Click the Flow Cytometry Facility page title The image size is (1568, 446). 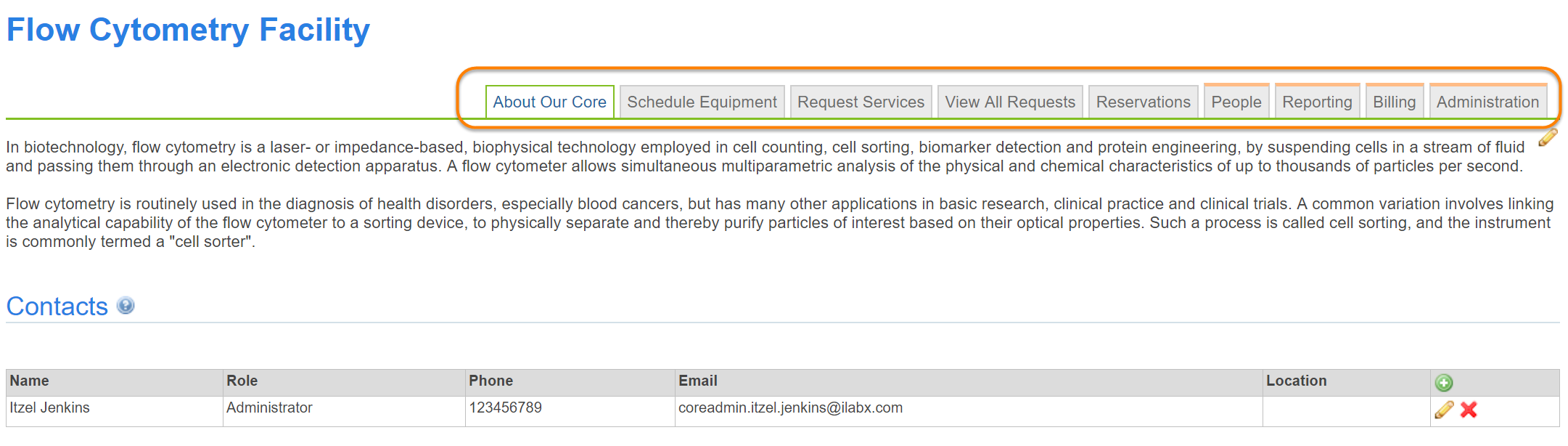(188, 31)
